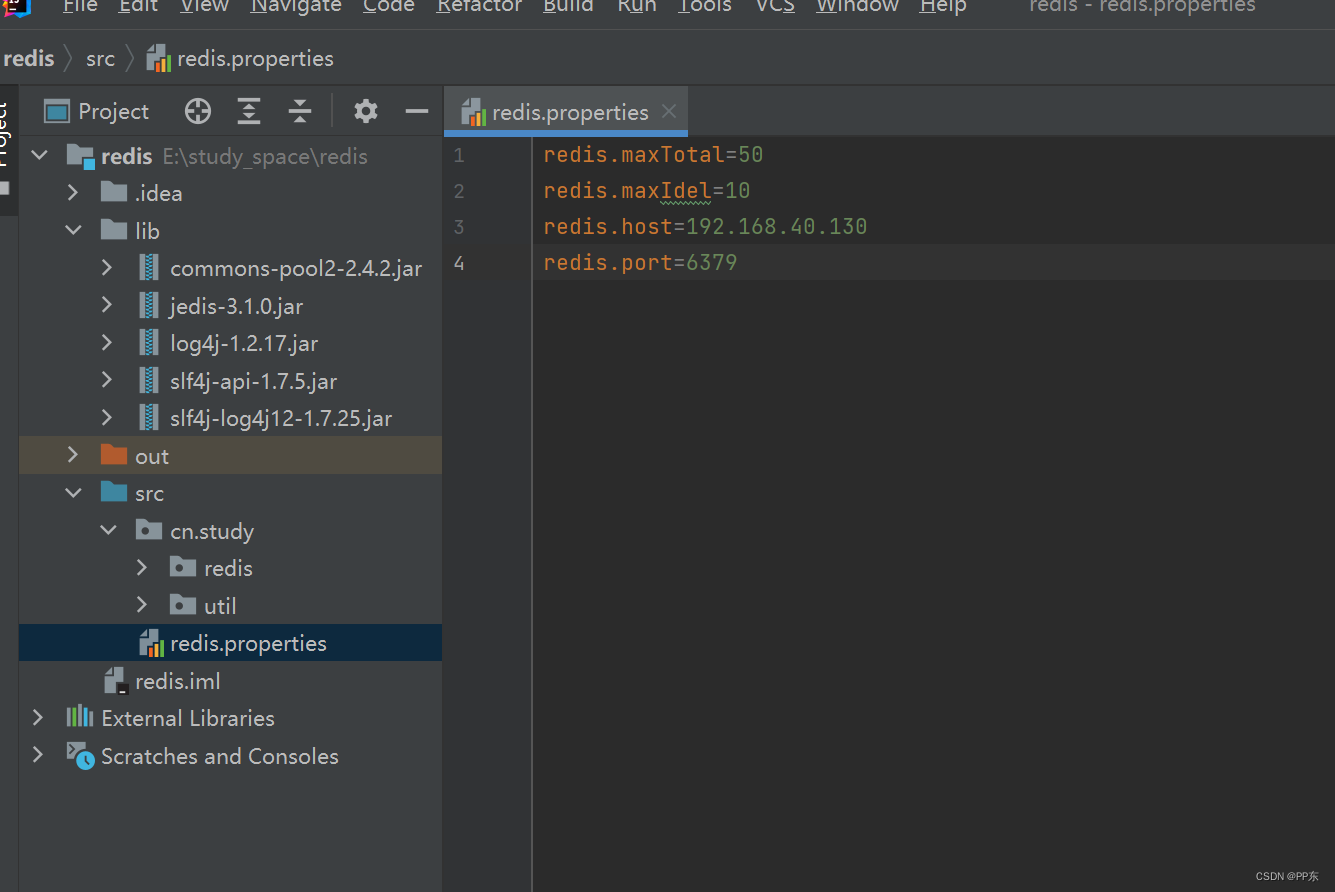Expand jedis-3.1.0.jar node arrow
Screen dimensions: 1335x892
[x=108, y=306]
